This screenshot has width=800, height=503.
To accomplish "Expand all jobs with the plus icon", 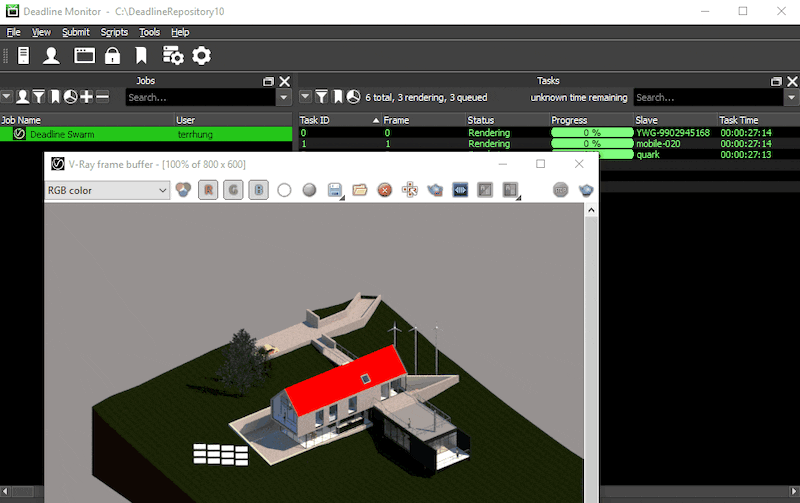I will pos(86,97).
